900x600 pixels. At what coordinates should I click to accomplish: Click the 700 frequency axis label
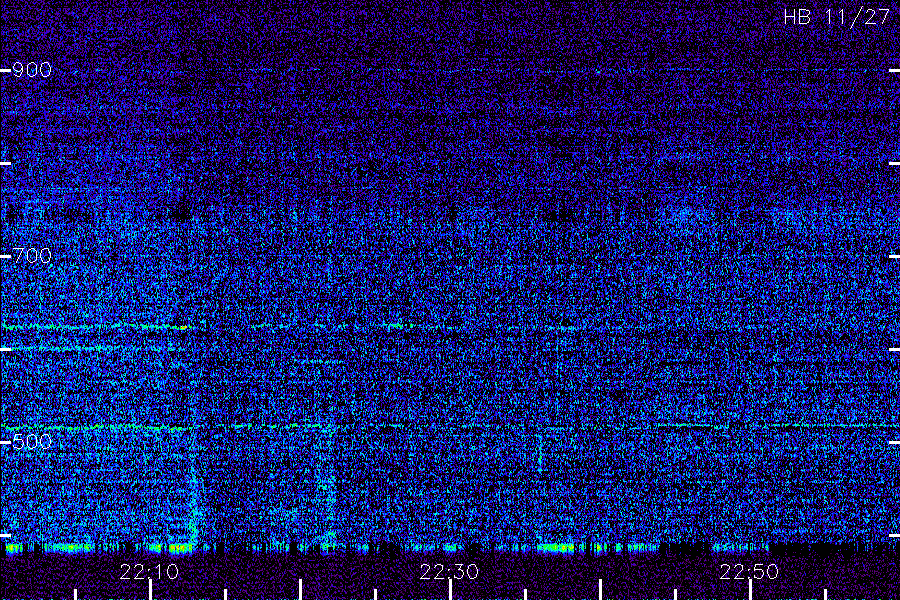[32, 256]
